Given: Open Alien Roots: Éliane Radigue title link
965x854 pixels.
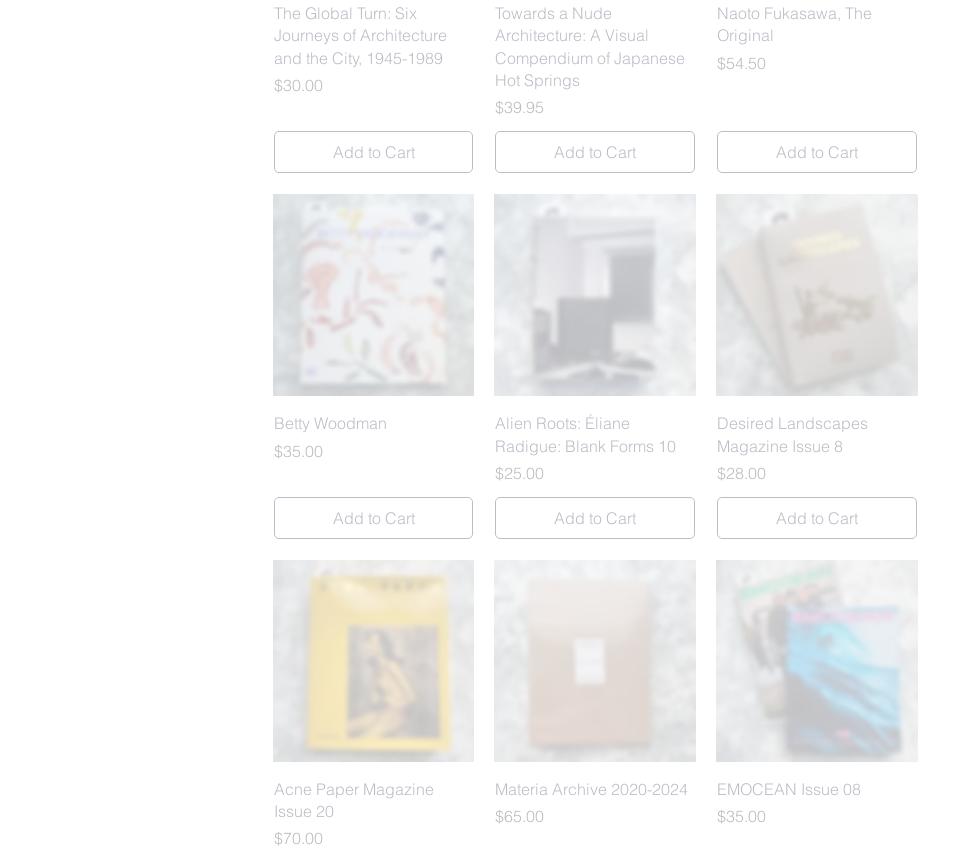Looking at the screenshot, I should point(585,435).
